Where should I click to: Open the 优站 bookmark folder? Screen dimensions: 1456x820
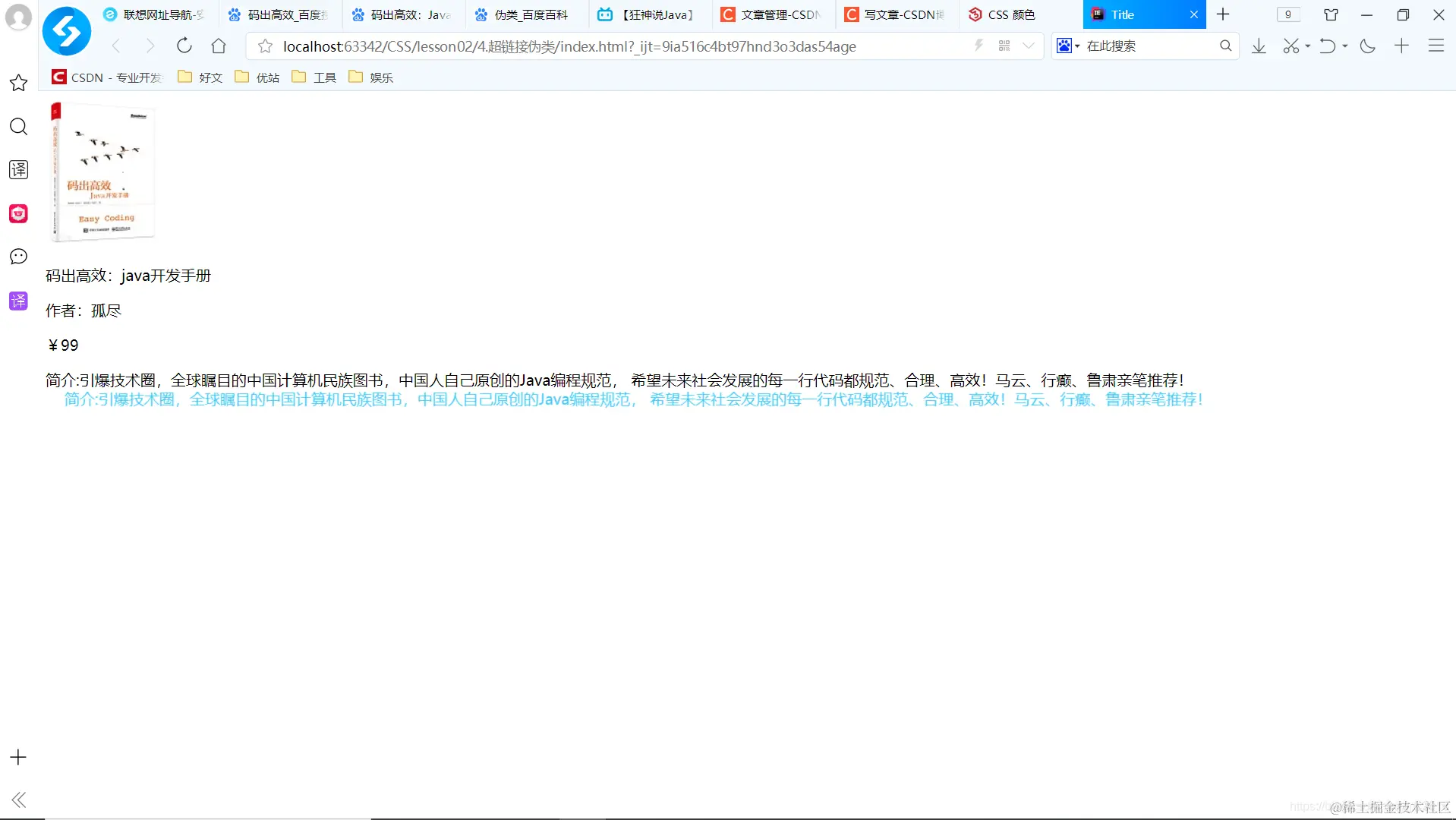tap(257, 77)
